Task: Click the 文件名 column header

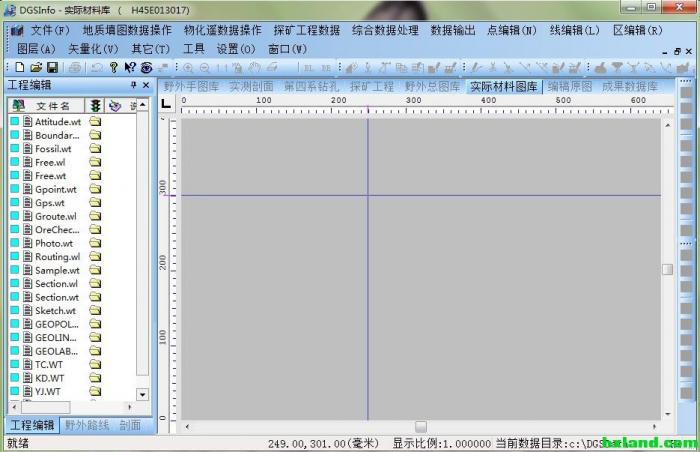Action: pos(53,105)
